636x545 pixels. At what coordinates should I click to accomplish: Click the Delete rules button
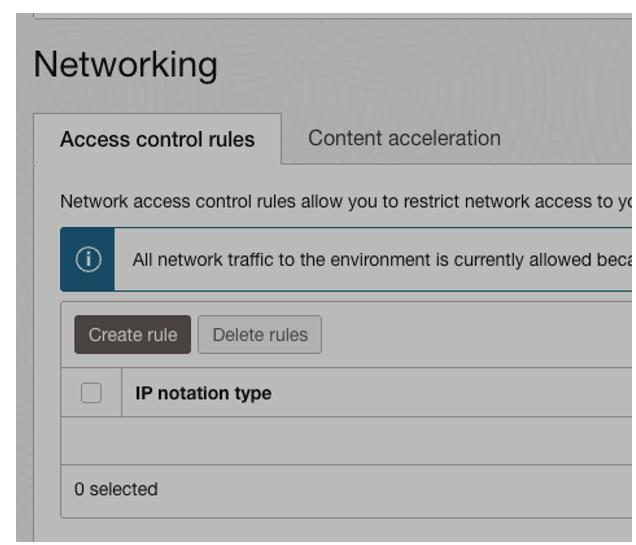coord(260,335)
